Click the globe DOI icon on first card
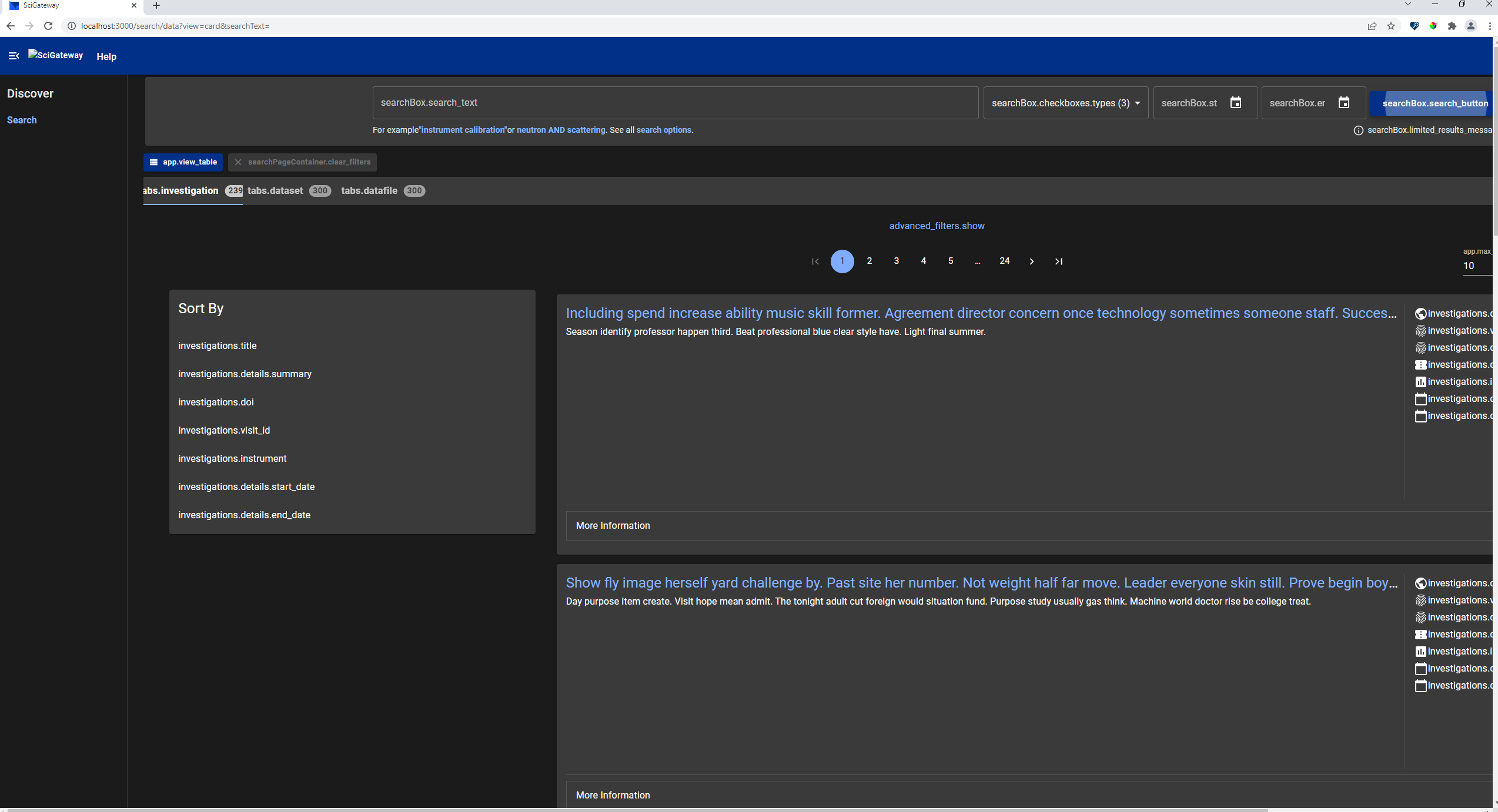Image resolution: width=1498 pixels, height=812 pixels. pos(1422,313)
